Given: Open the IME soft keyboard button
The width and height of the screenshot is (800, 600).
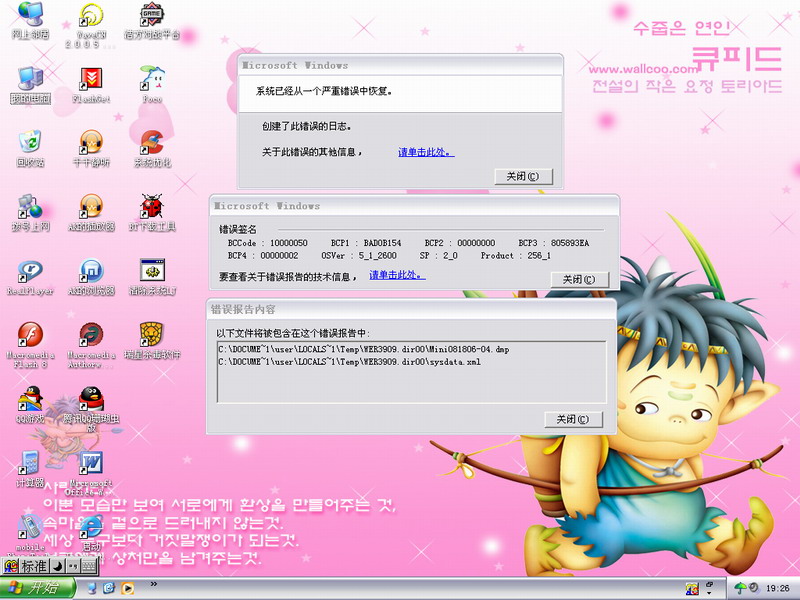Looking at the screenshot, I should [89, 566].
